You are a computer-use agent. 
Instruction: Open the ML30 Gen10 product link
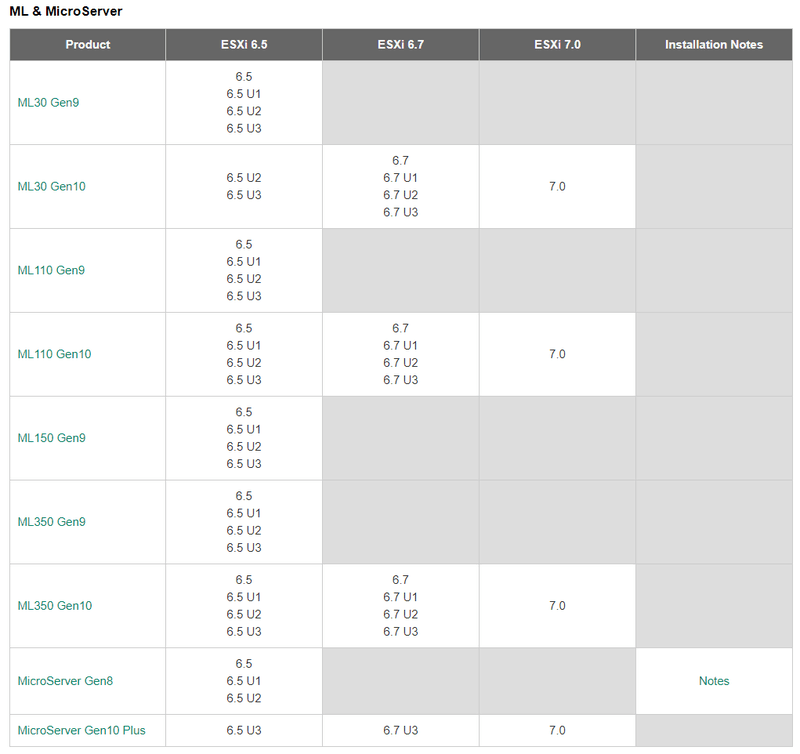pyautogui.click(x=52, y=186)
